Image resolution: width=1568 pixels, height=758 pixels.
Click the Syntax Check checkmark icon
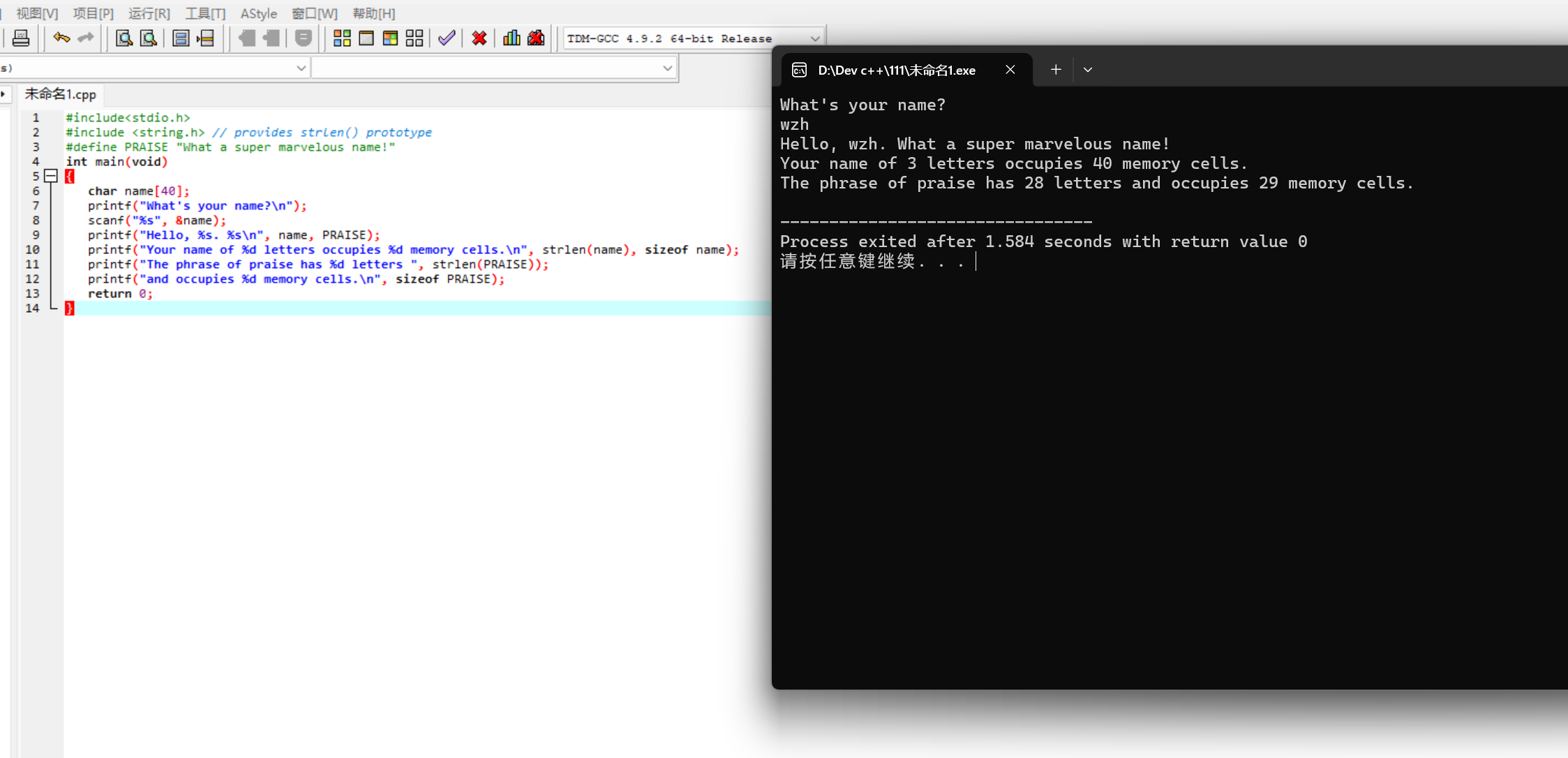tap(447, 38)
